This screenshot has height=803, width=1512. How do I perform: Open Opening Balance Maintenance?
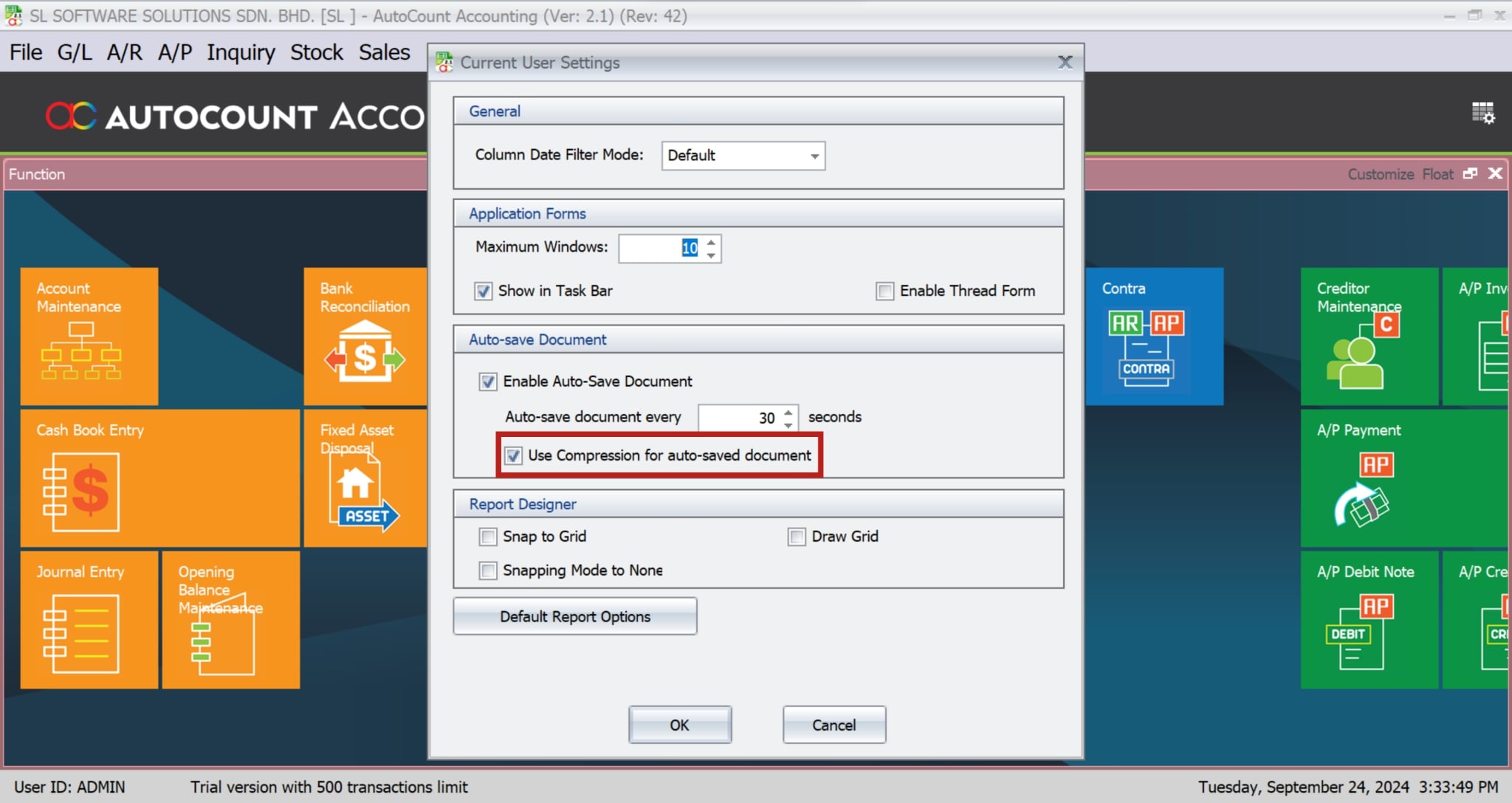[x=230, y=620]
